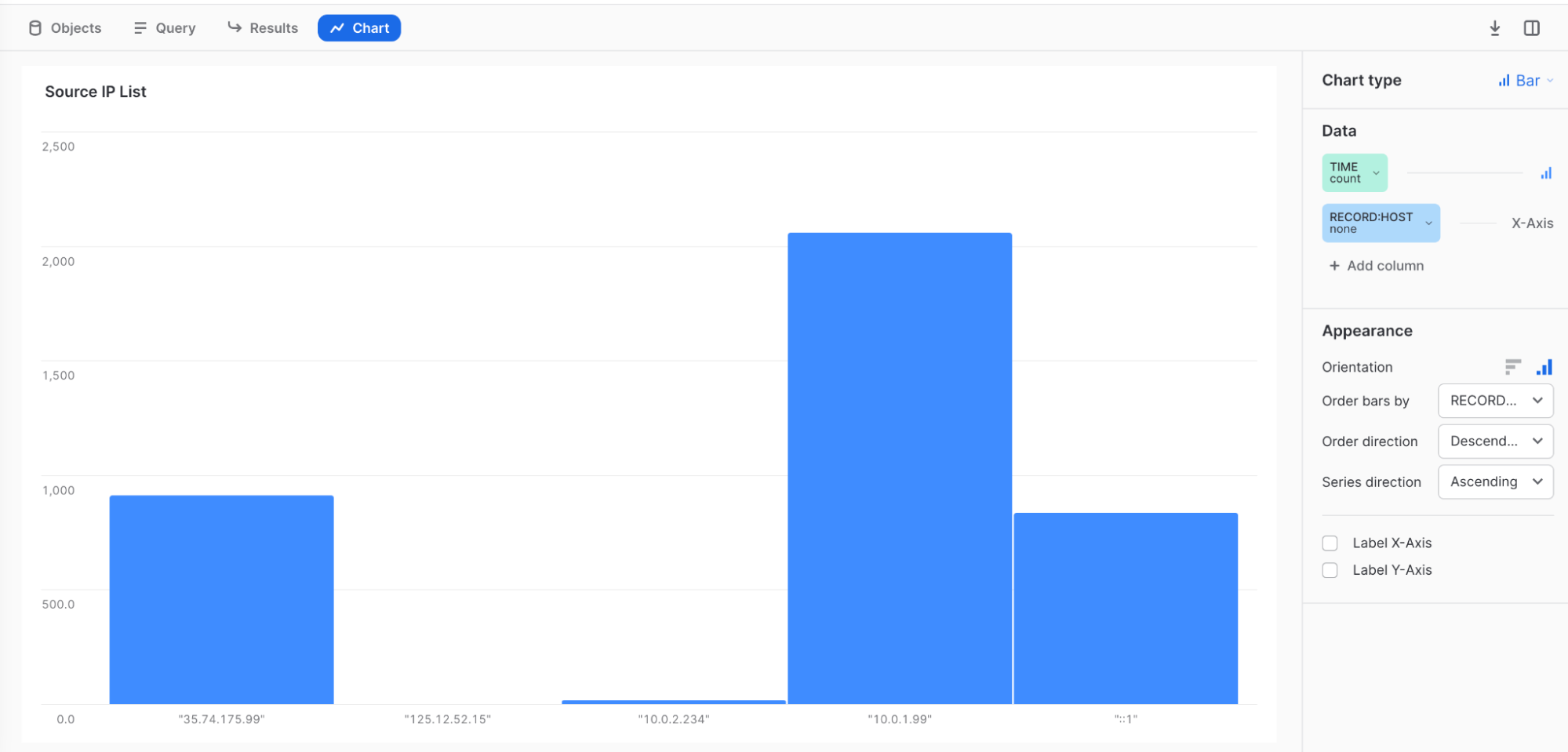
Task: Open the RECORD:HOST field dropdown
Action: [1428, 223]
